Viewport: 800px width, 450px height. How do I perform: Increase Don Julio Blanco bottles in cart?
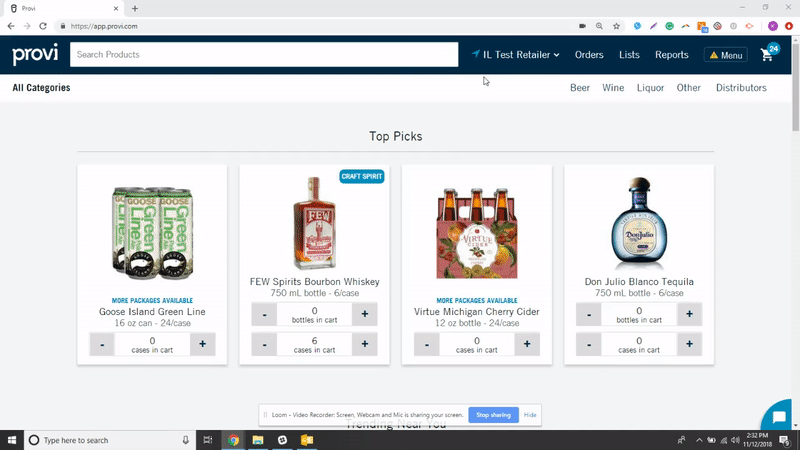(689, 314)
